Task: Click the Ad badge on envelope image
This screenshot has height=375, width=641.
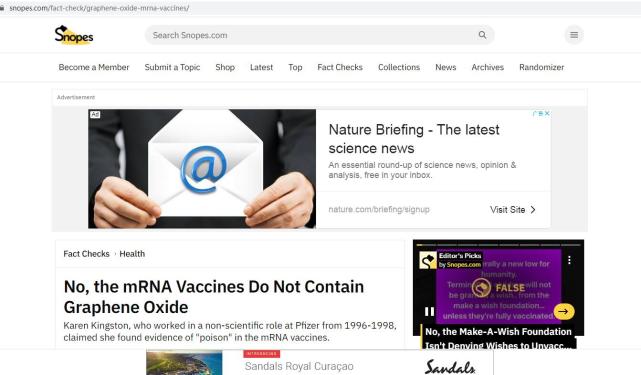Action: 95,115
